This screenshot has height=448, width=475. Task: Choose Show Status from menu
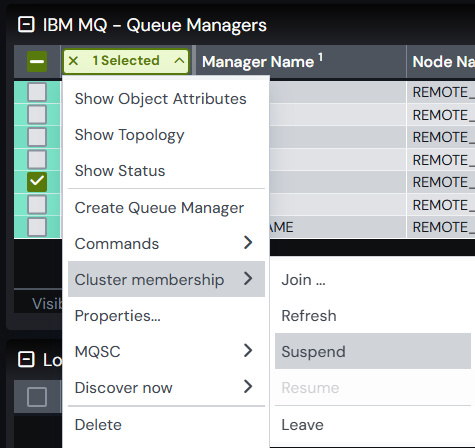click(166, 171)
